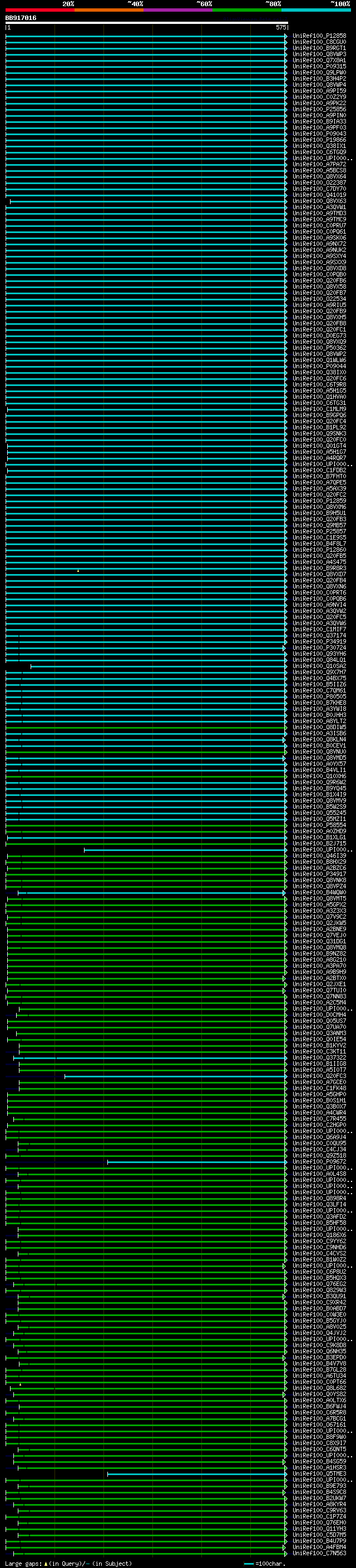
Task: Select the UniRef100_Q8VWP3 hit label
Action: pyautogui.click(x=319, y=54)
